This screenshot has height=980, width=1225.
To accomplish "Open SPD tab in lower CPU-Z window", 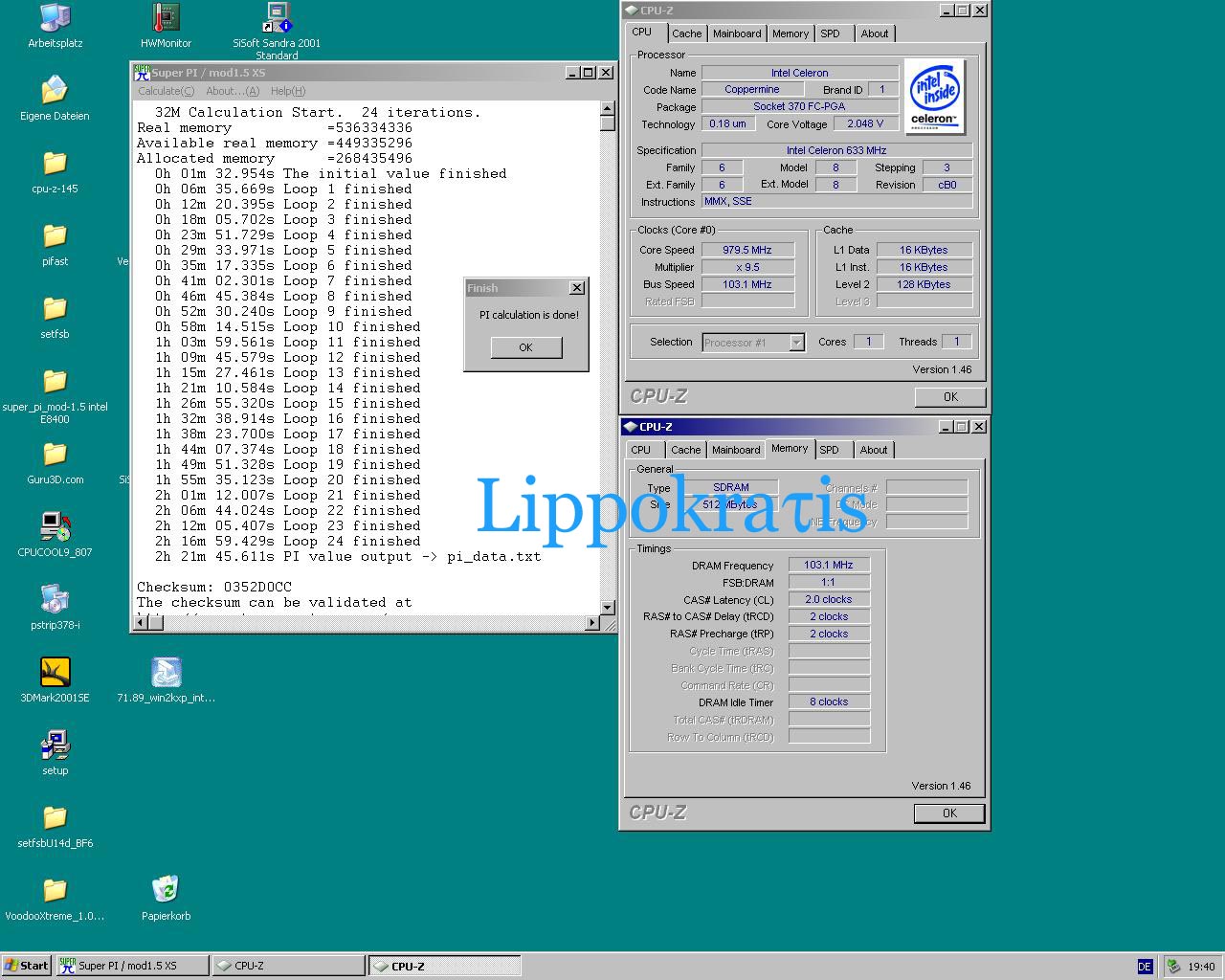I will pos(830,450).
